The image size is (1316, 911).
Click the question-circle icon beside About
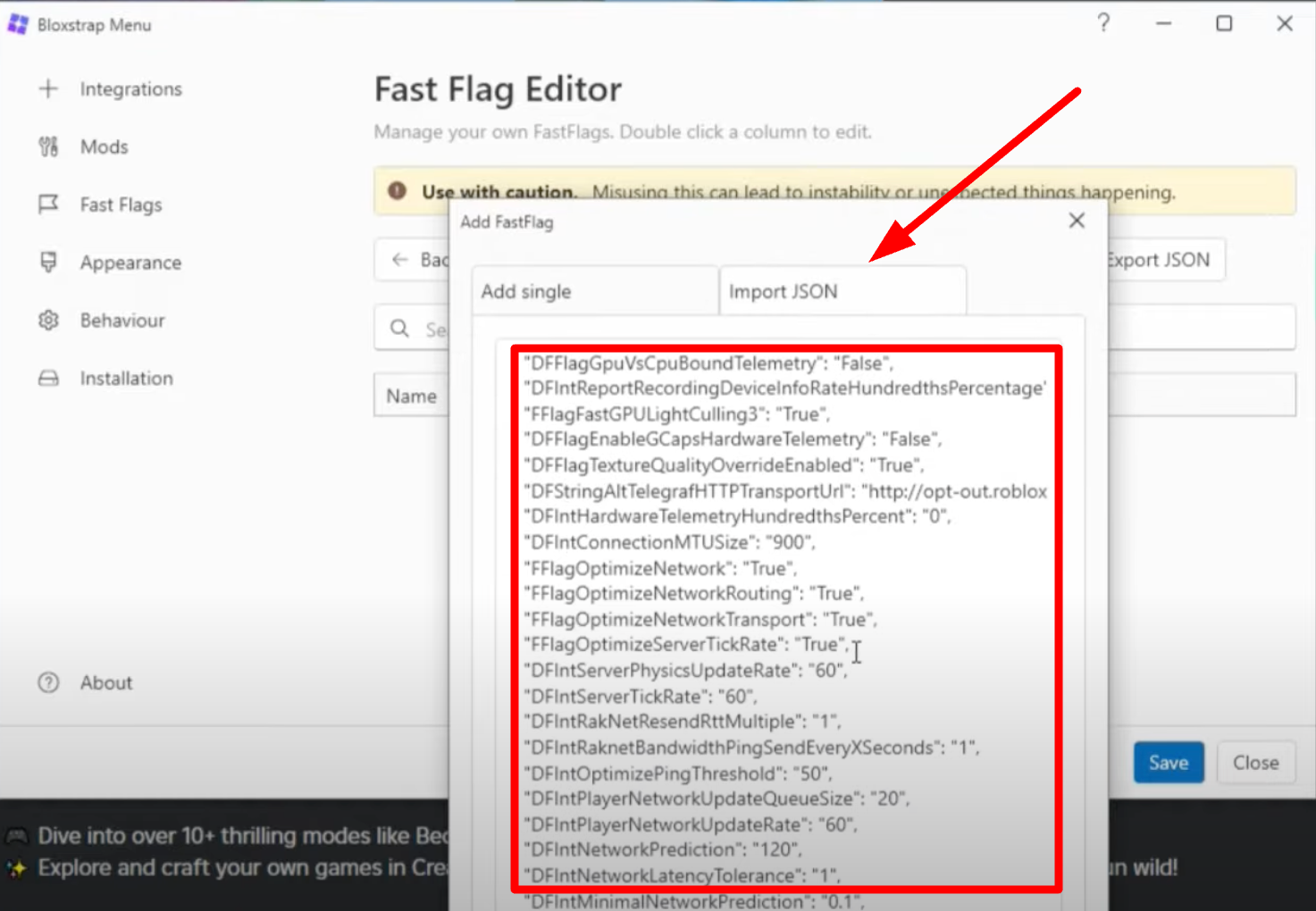48,682
